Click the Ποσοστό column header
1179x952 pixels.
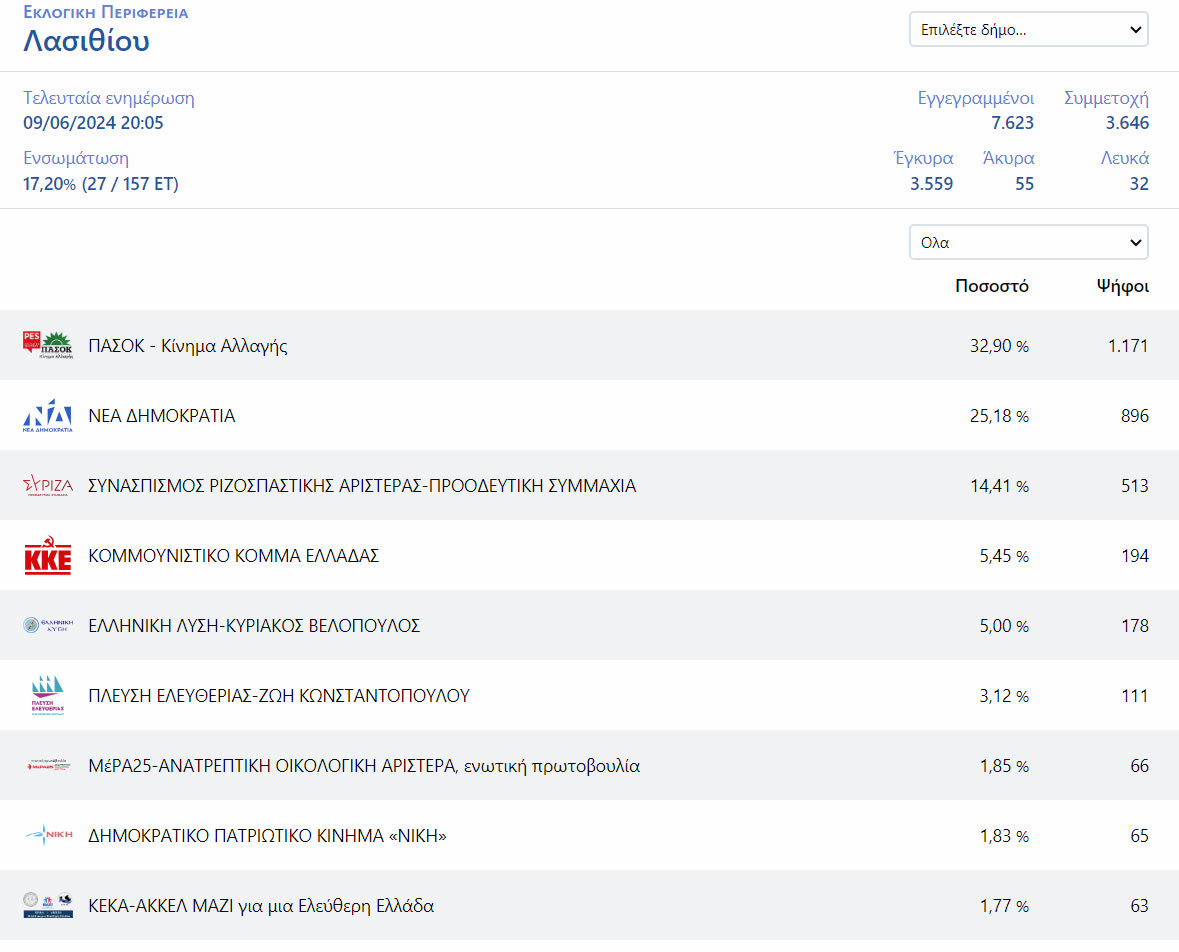point(991,286)
